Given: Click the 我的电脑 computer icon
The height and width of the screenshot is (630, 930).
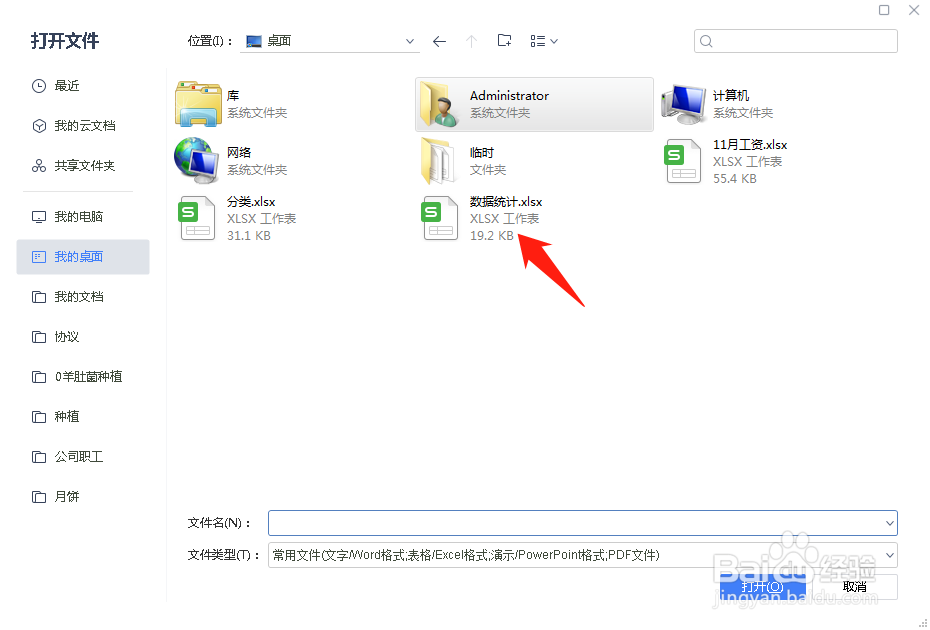Looking at the screenshot, I should tap(40, 216).
